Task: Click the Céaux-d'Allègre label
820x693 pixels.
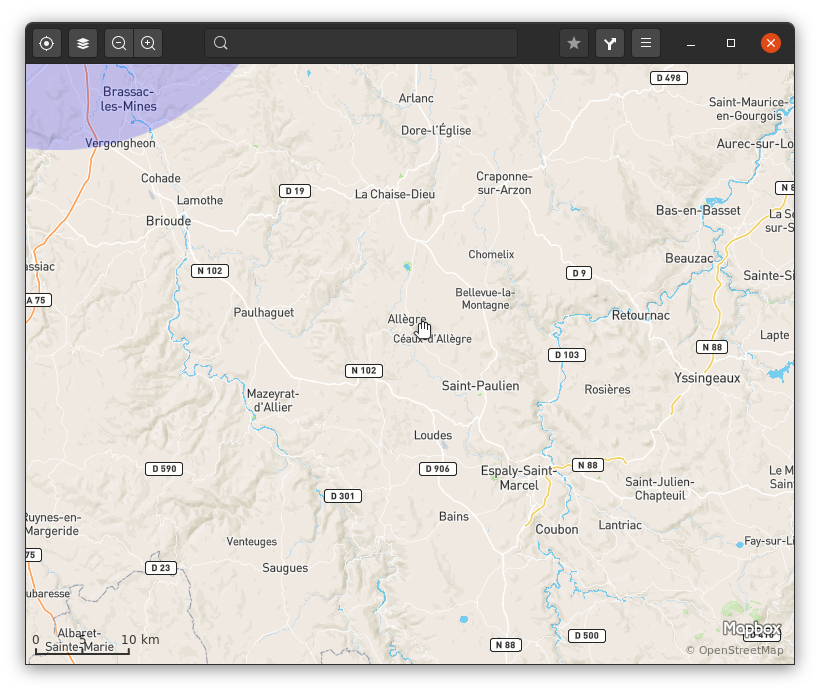Action: pyautogui.click(x=432, y=339)
